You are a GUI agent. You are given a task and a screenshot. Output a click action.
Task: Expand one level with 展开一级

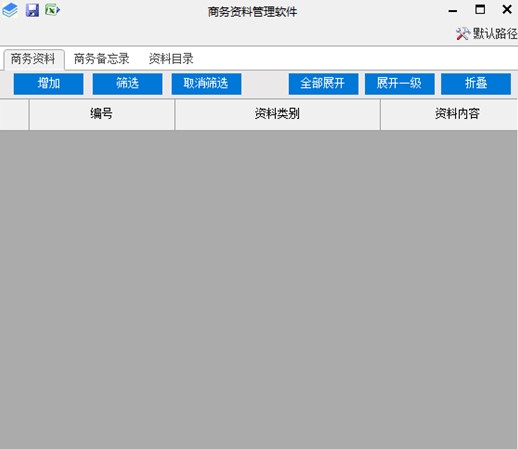click(x=400, y=83)
